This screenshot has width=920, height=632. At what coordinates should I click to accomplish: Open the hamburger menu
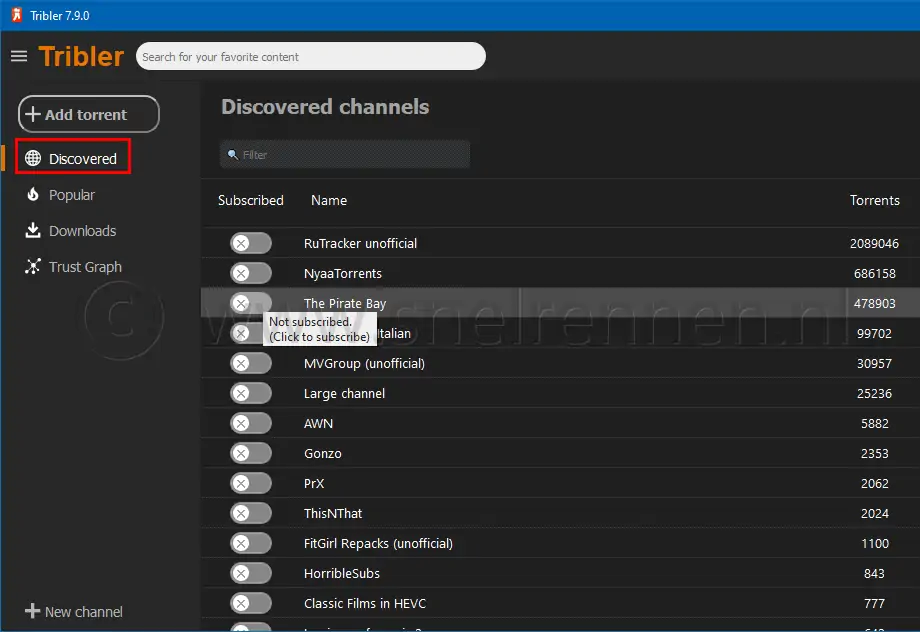[19, 56]
